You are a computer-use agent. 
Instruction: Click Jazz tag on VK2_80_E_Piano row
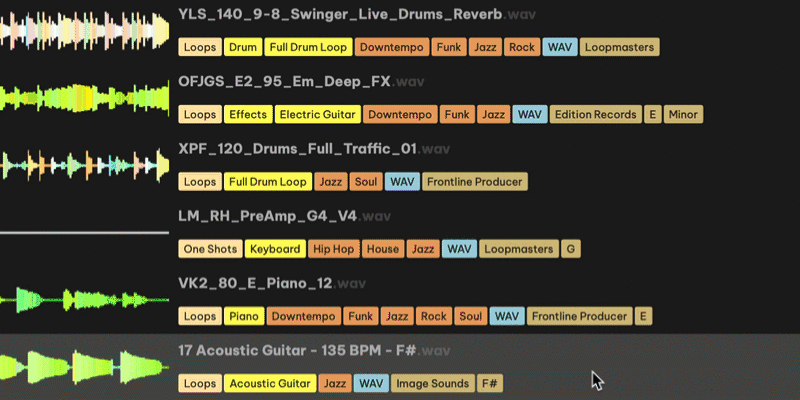pyautogui.click(x=397, y=316)
